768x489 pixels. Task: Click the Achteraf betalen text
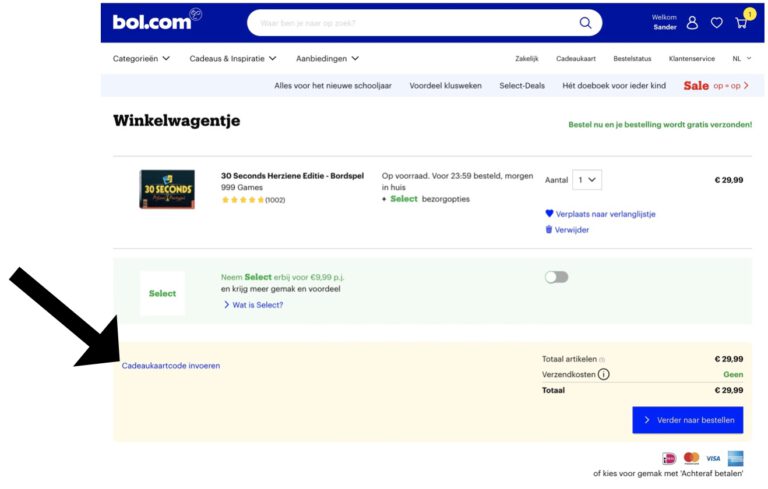coord(711,473)
